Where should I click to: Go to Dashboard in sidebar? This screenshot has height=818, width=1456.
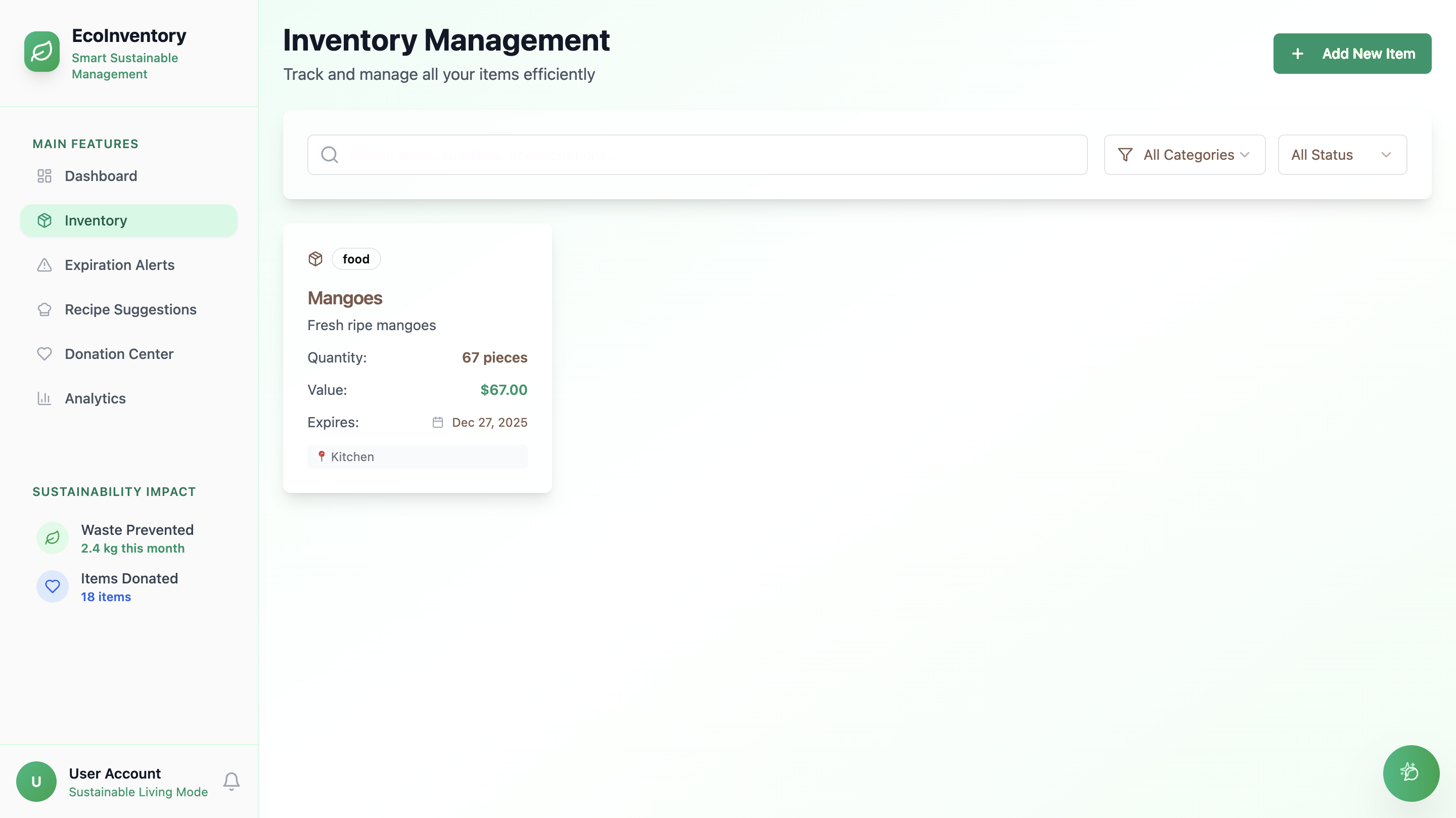pos(101,176)
